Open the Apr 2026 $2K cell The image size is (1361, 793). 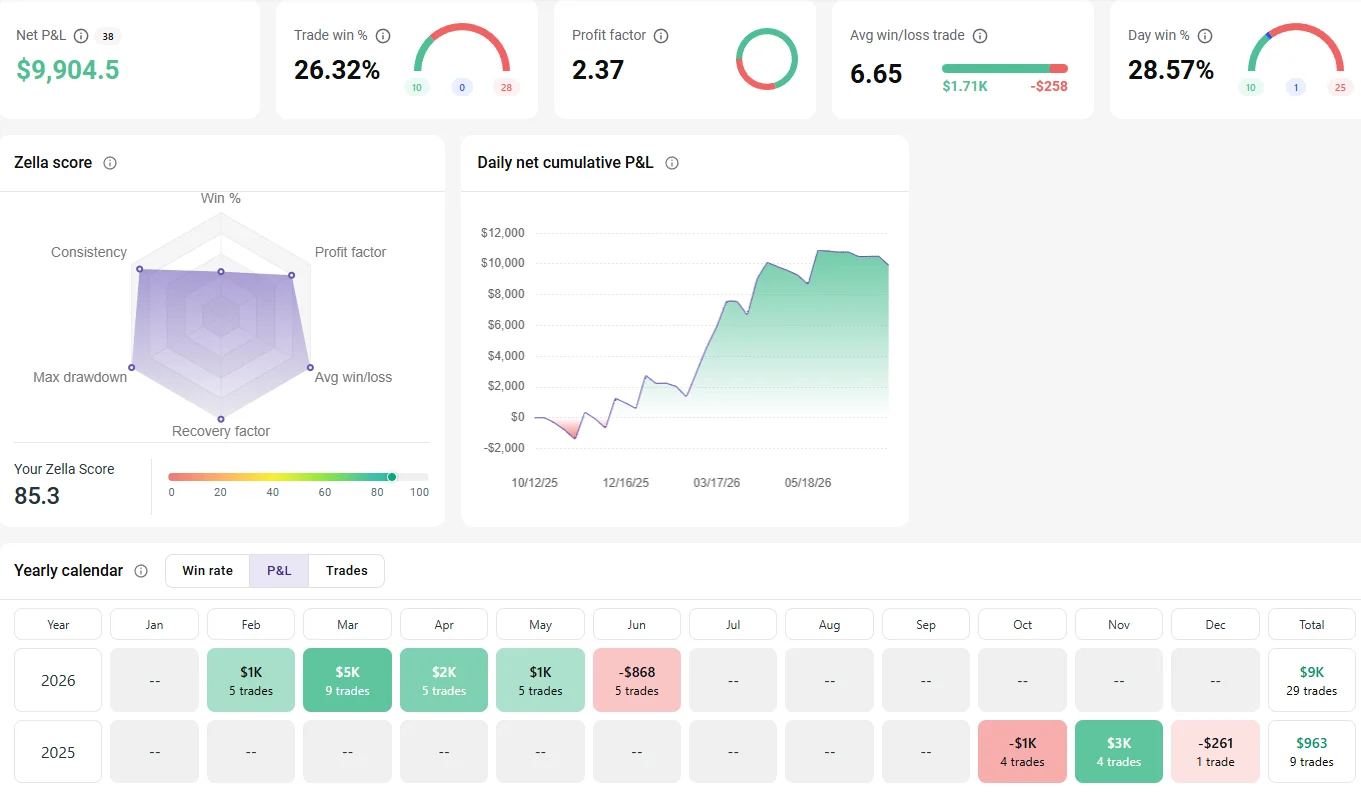pos(444,680)
